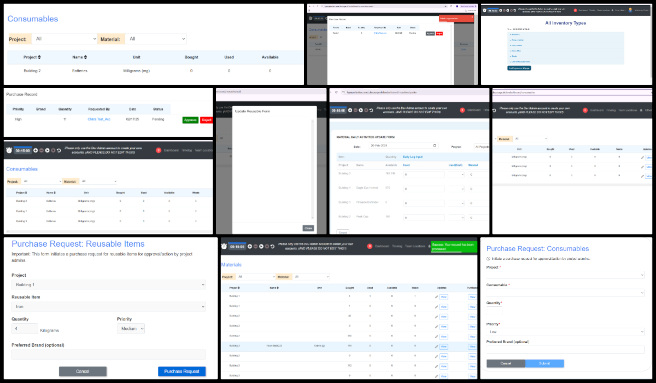
Task: Click Preferred Brand field in Reusable Items form
Action: [109, 355]
